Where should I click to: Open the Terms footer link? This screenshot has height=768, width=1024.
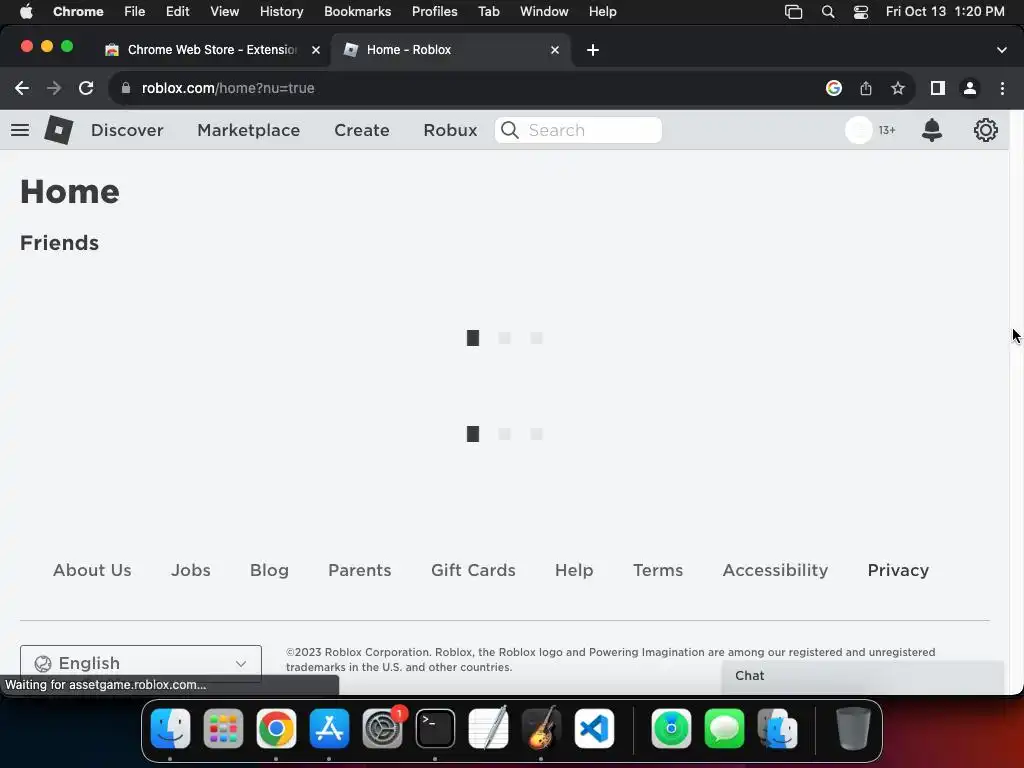point(658,570)
